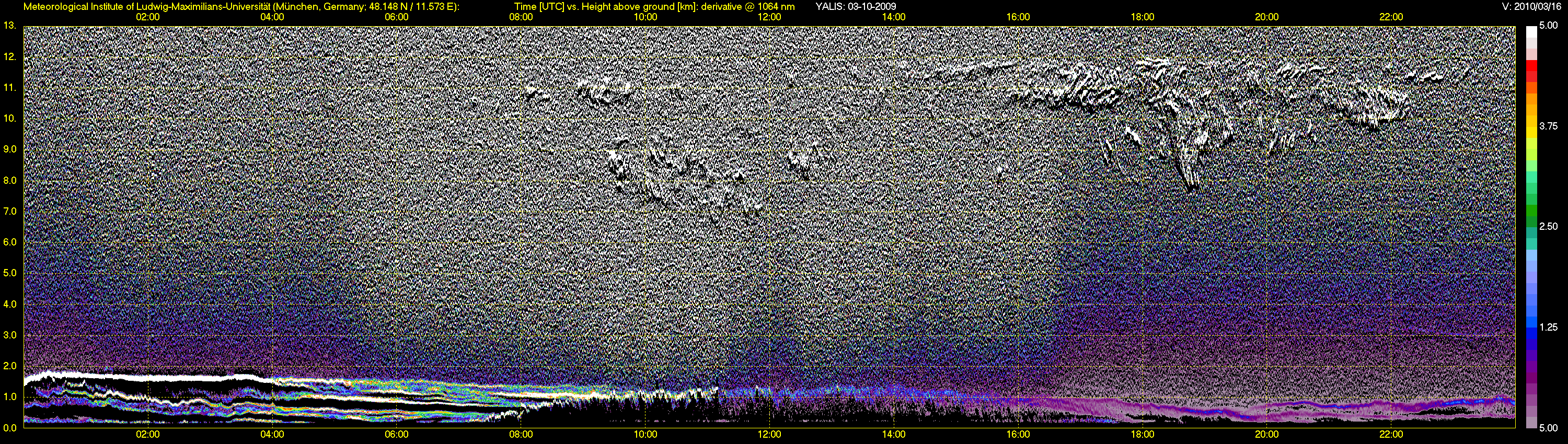Click the 2.50 color scale value
The height and width of the screenshot is (444, 1568).
[1549, 226]
